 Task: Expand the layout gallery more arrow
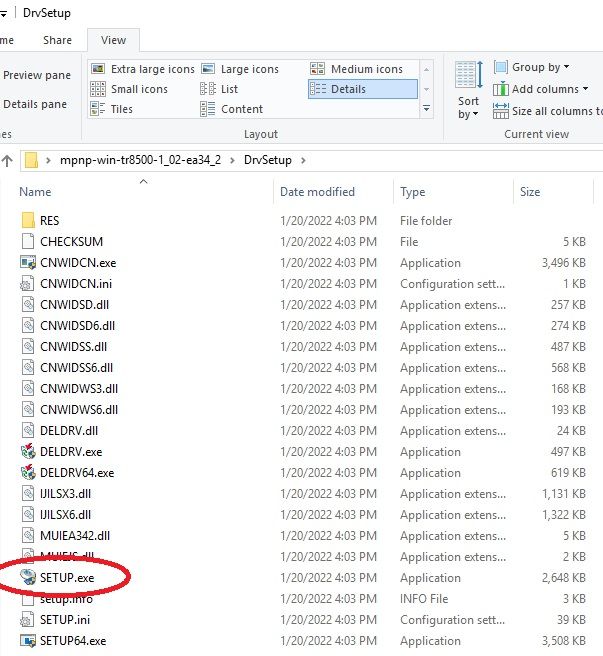(x=427, y=109)
